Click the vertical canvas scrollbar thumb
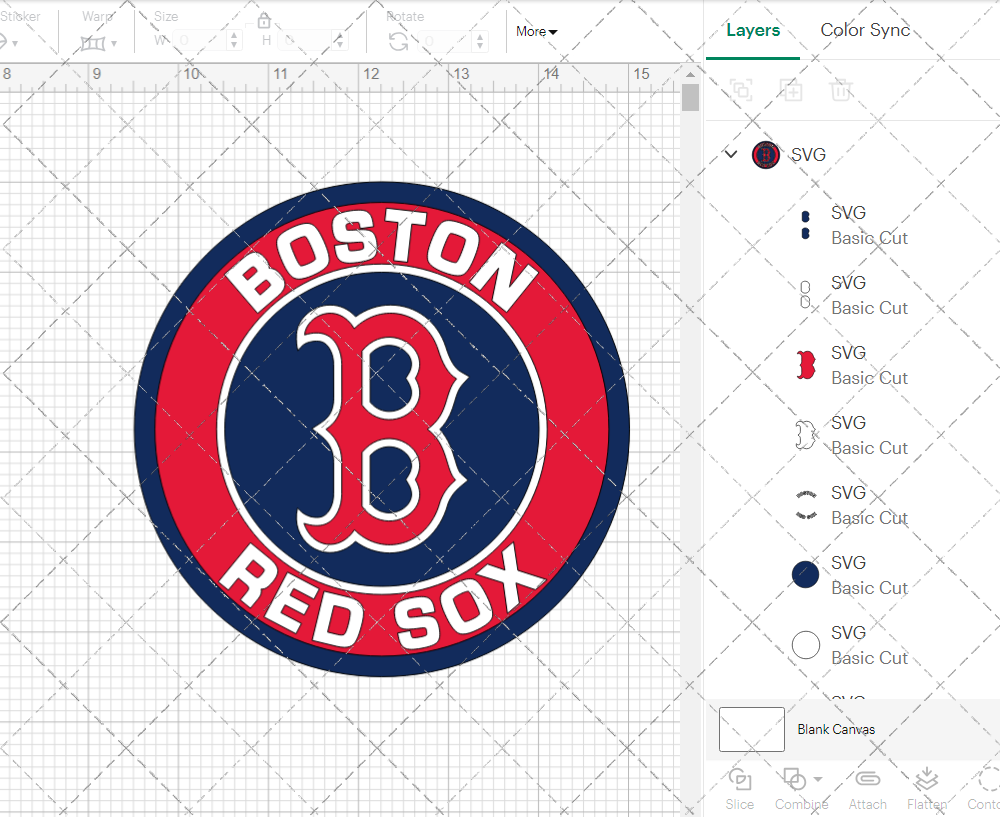 [x=690, y=98]
